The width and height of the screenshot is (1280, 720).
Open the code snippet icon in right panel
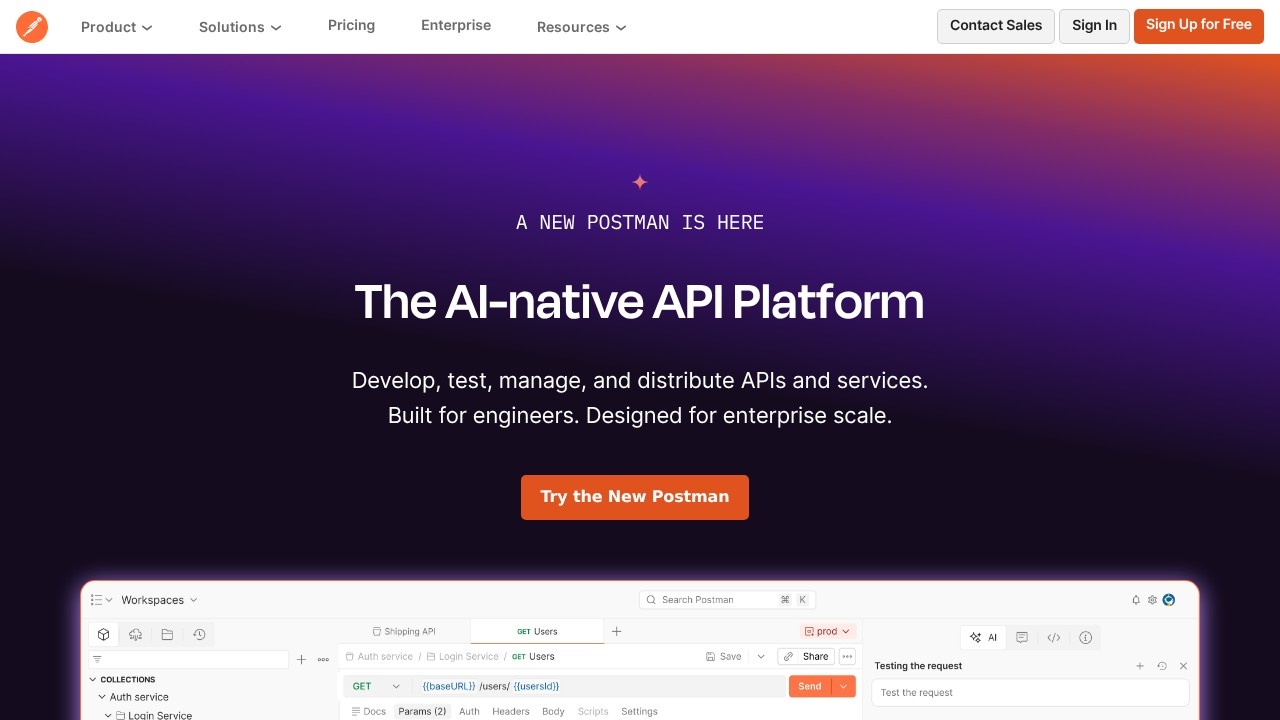[1053, 637]
